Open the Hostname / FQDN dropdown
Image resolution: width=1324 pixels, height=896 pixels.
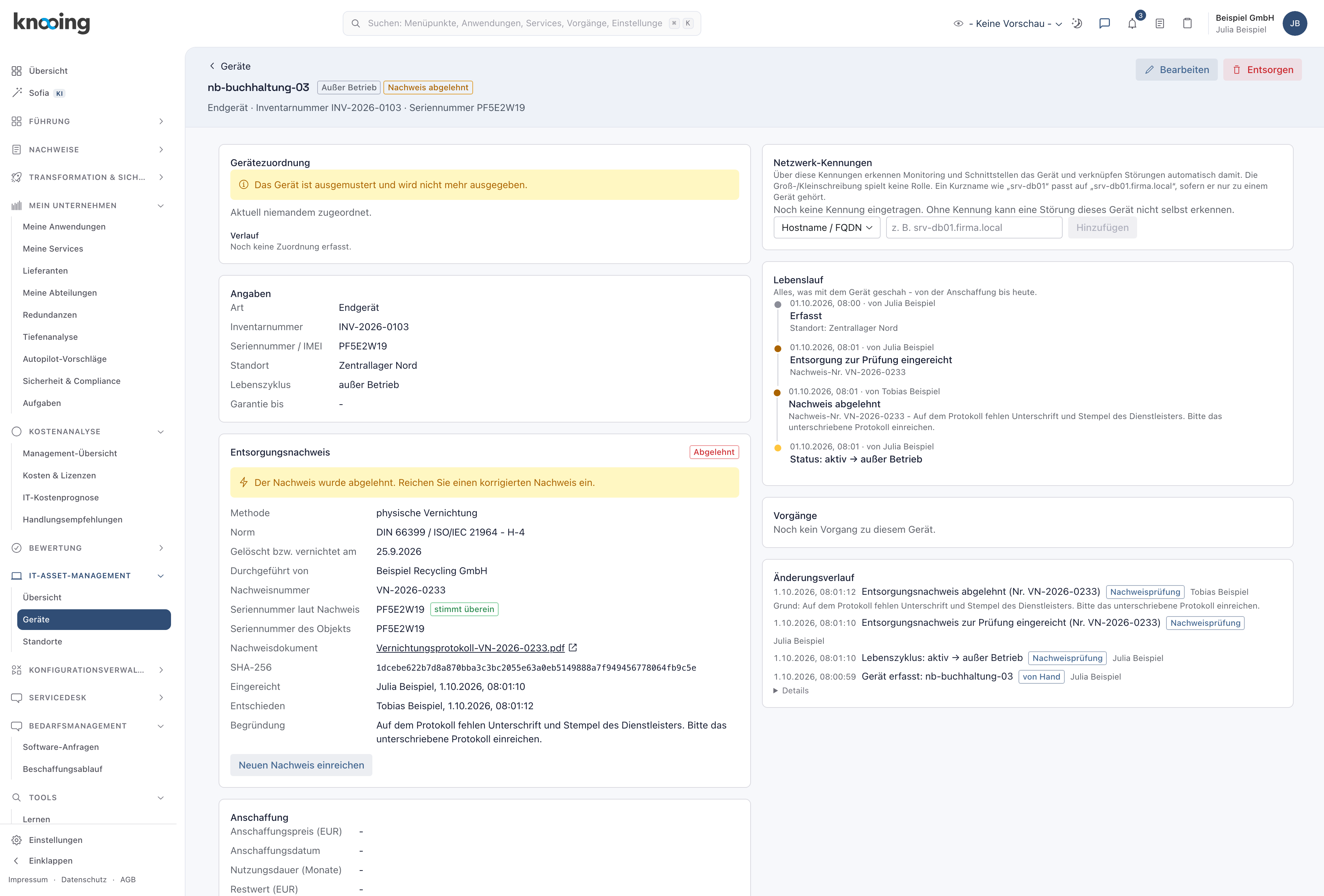pyautogui.click(x=827, y=228)
